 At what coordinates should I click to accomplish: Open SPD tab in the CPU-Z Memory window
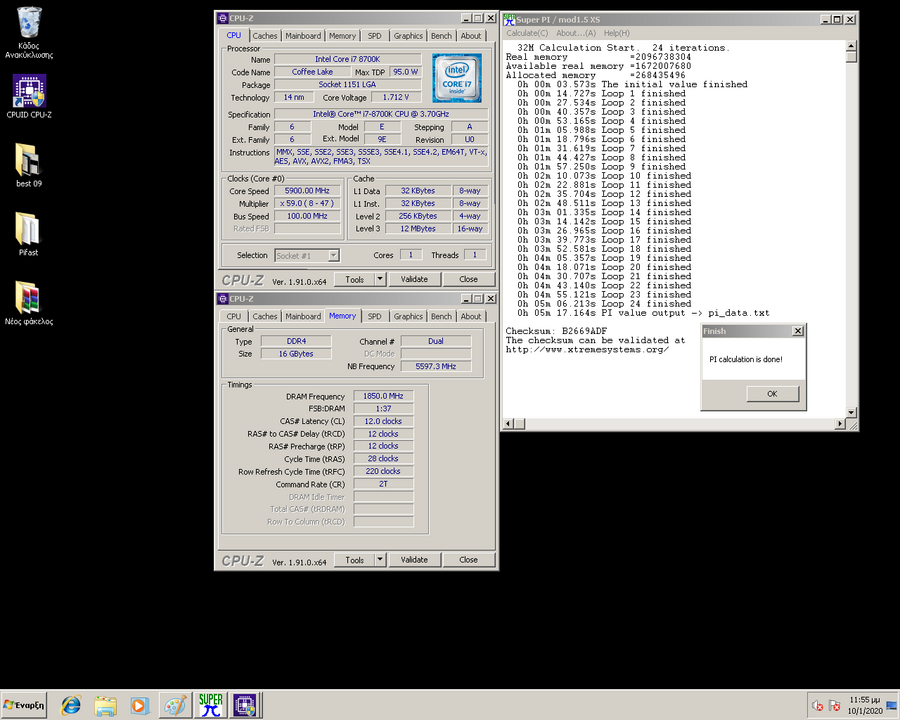click(374, 316)
